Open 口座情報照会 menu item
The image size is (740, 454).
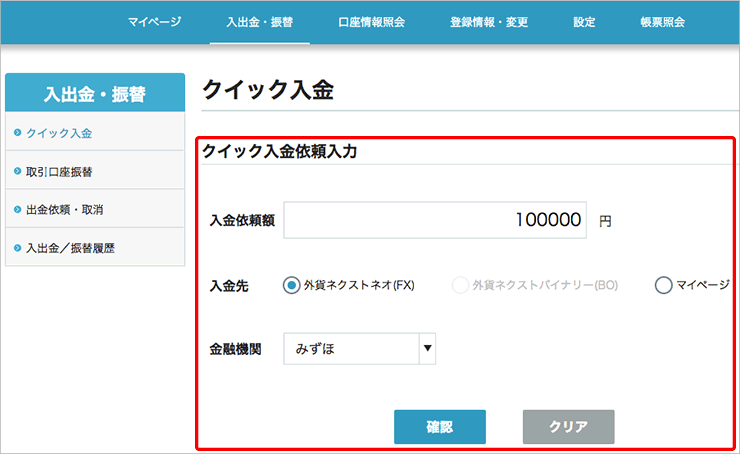coord(371,21)
